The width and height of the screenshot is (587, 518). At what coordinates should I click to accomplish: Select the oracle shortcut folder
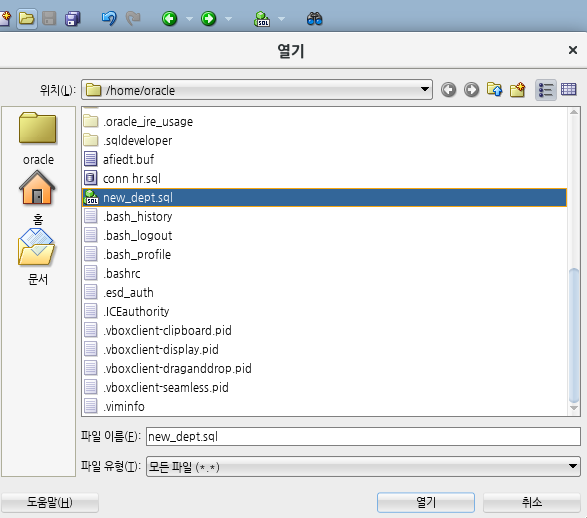click(x=37, y=138)
